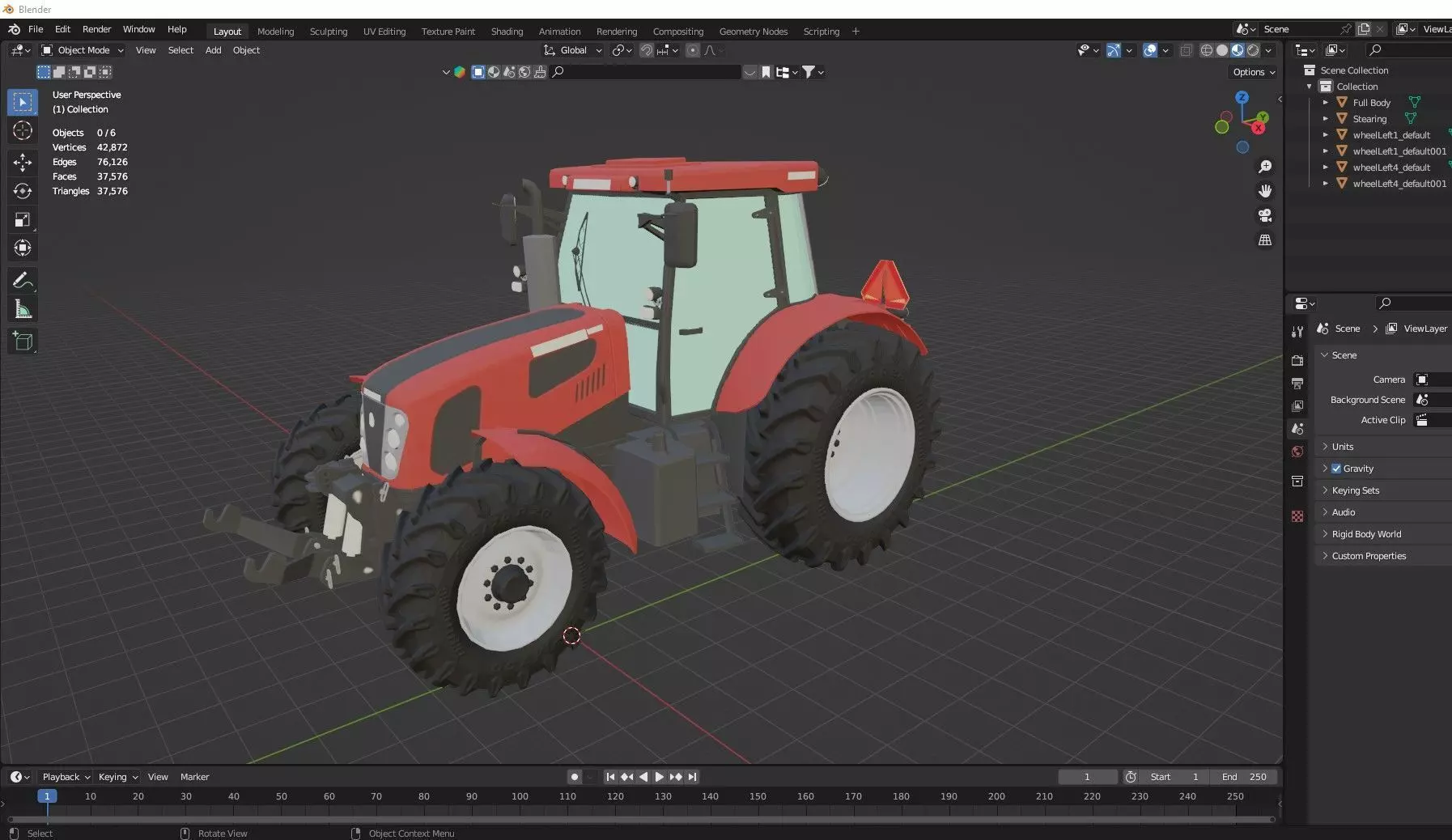
Task: Open the Render menu
Action: (x=96, y=29)
